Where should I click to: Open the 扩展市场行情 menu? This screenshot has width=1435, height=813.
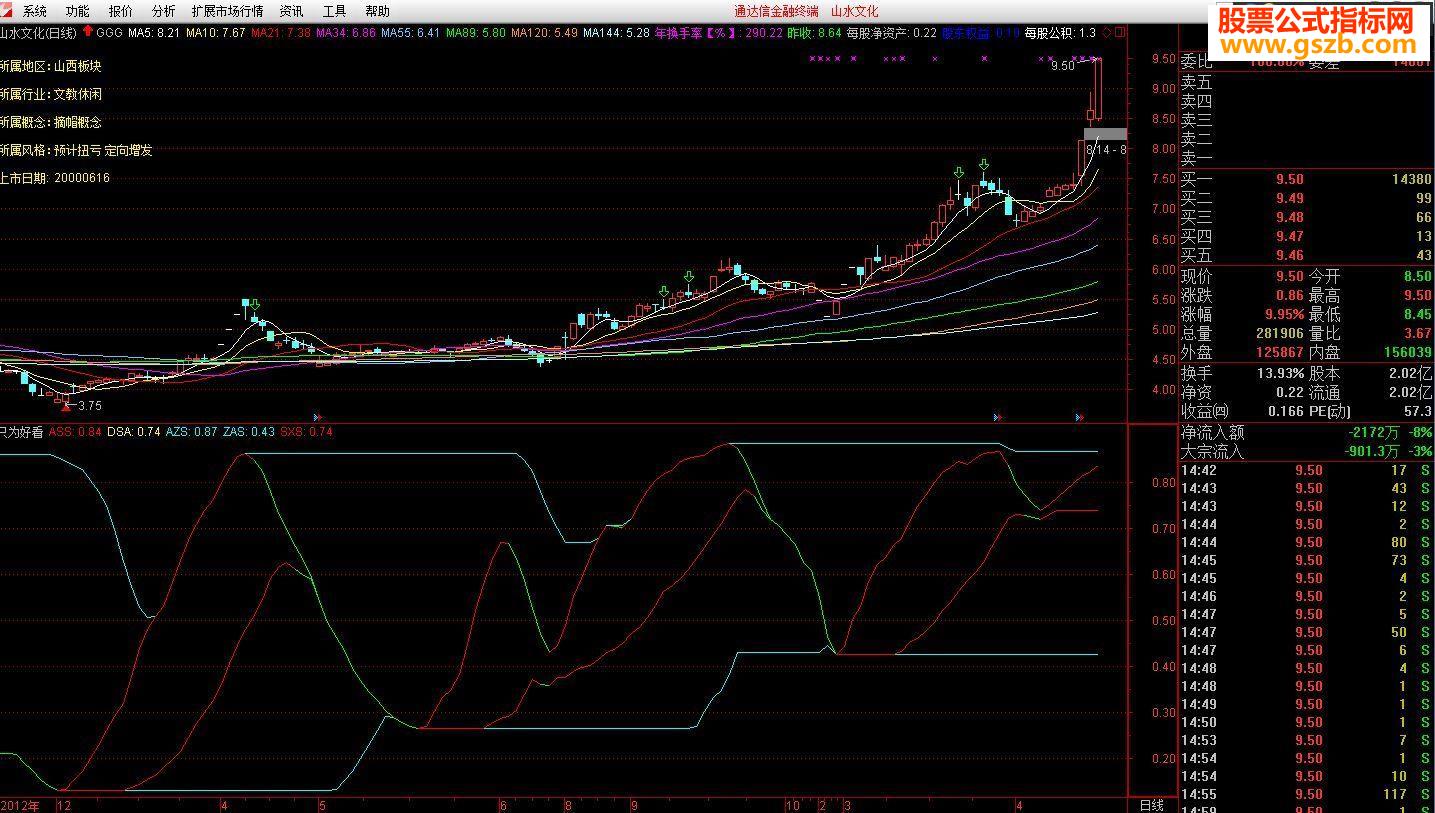click(x=227, y=11)
